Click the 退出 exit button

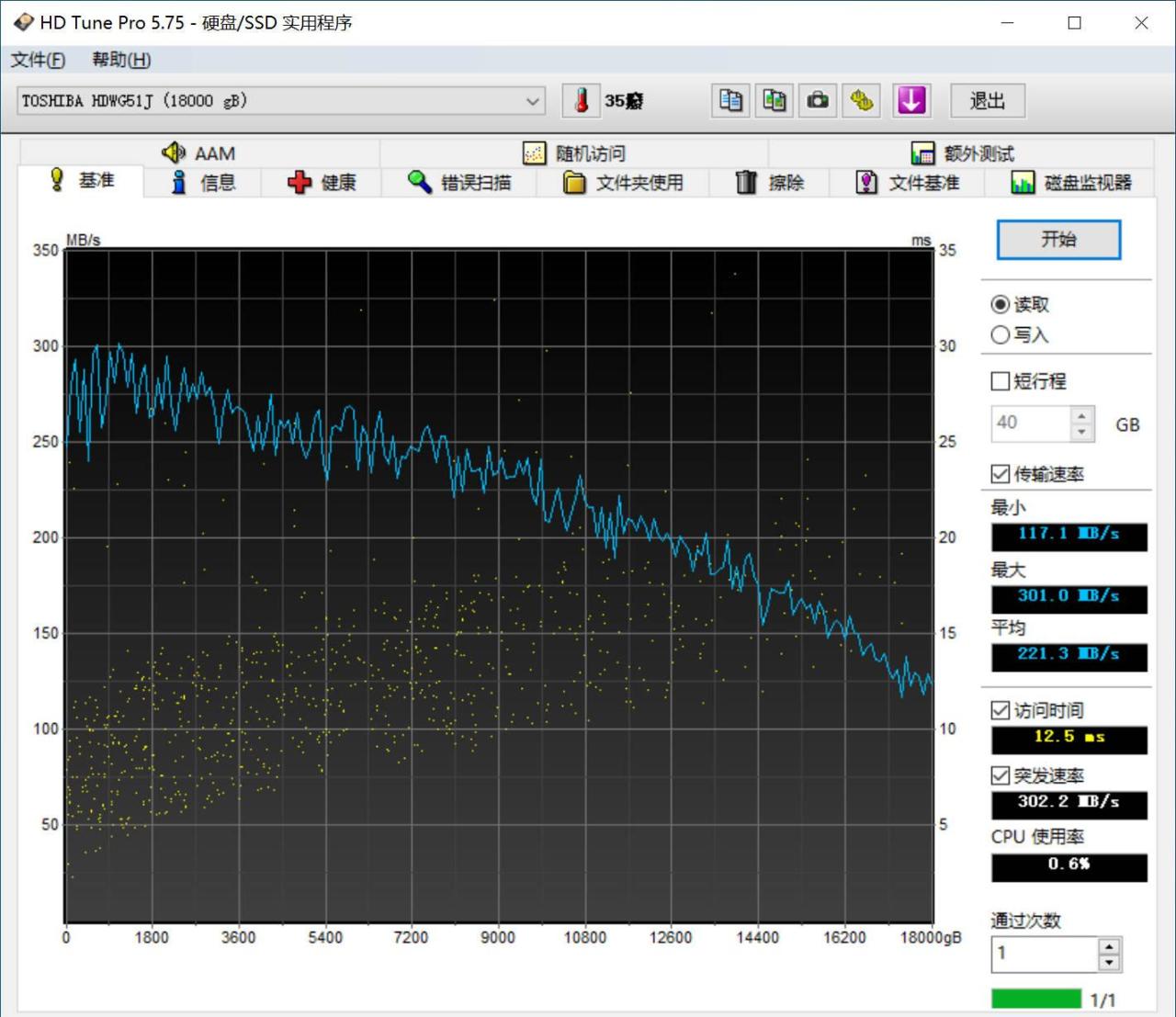(x=987, y=101)
